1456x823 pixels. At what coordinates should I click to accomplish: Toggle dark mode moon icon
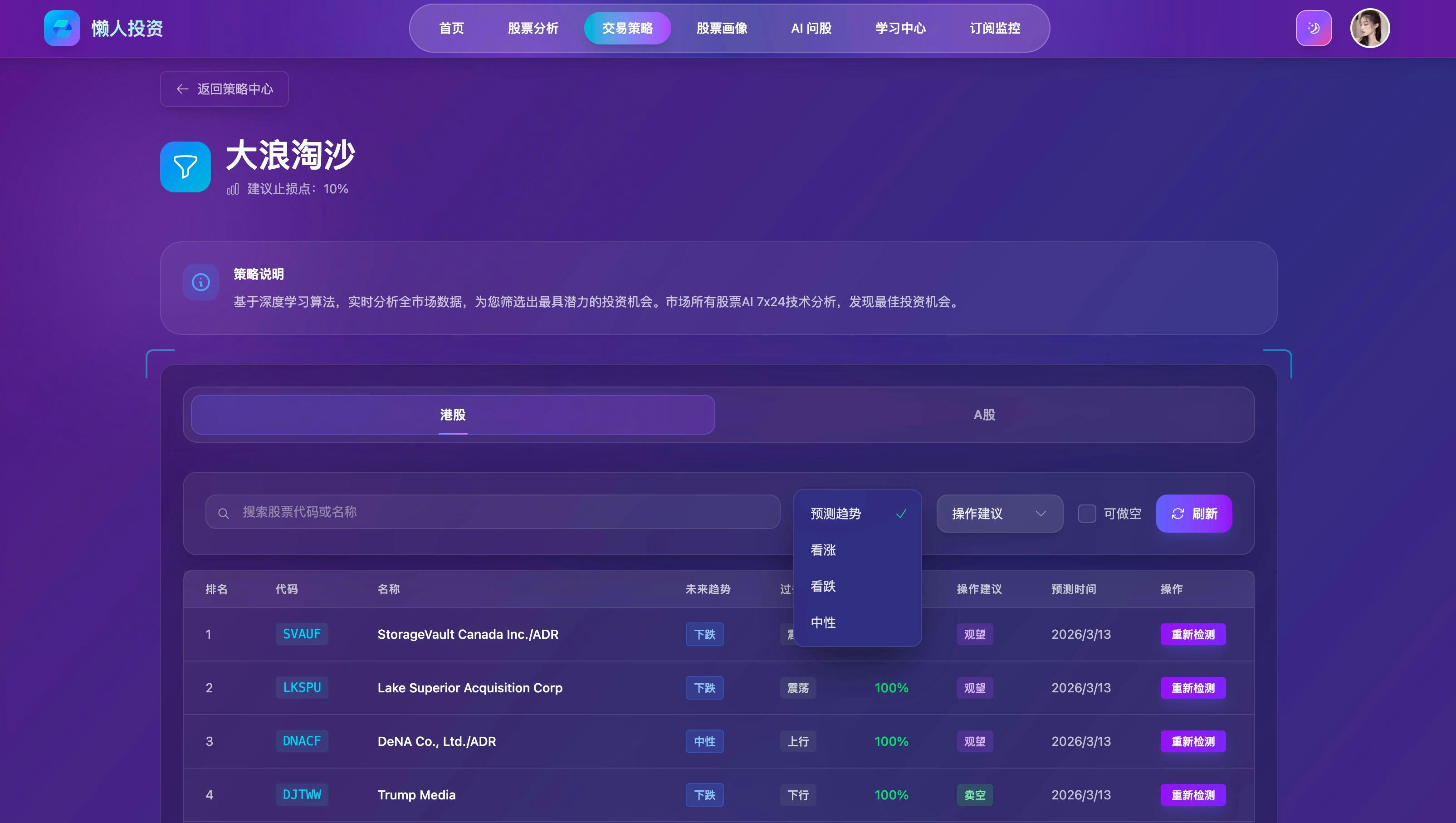[x=1314, y=28]
